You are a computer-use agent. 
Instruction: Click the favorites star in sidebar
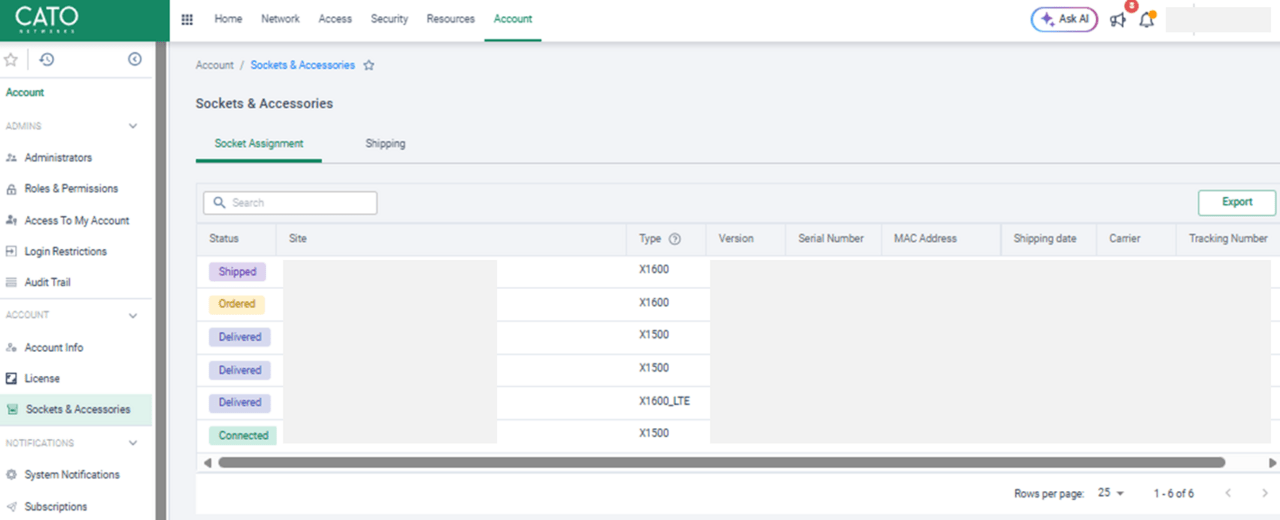pyautogui.click(x=11, y=60)
